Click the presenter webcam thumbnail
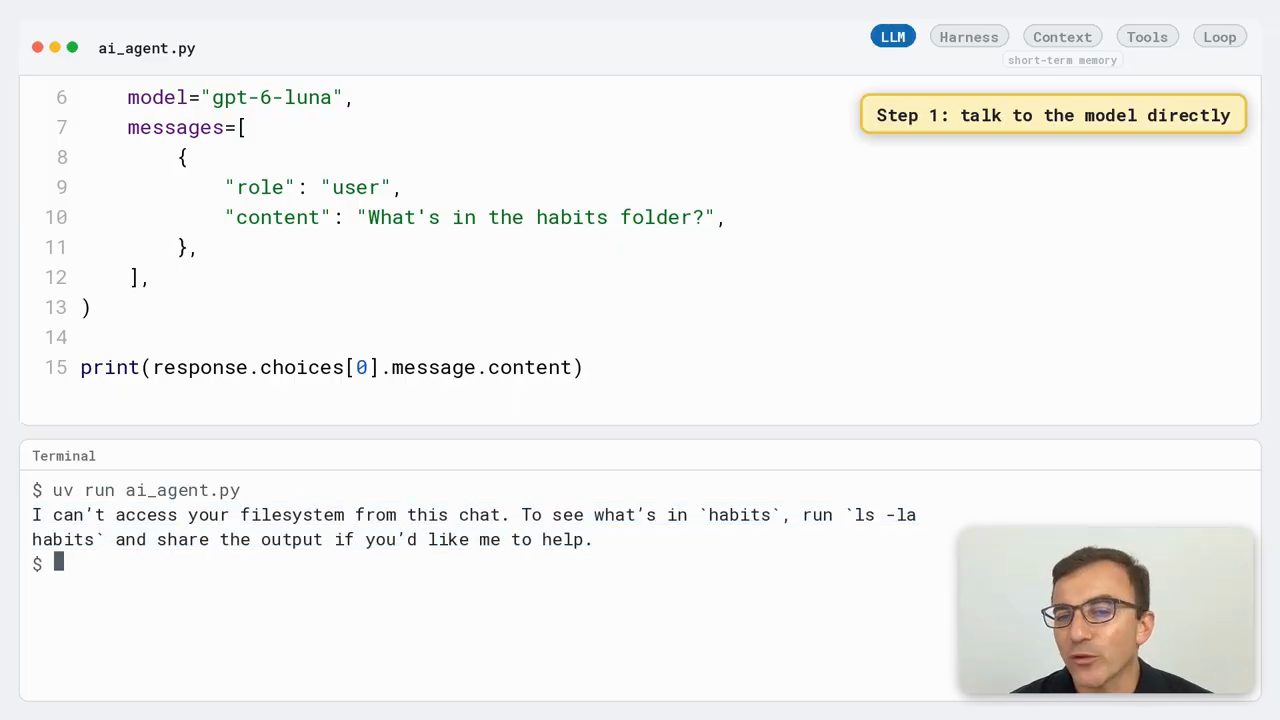Screen dimensions: 1280x720 tap(1106, 611)
